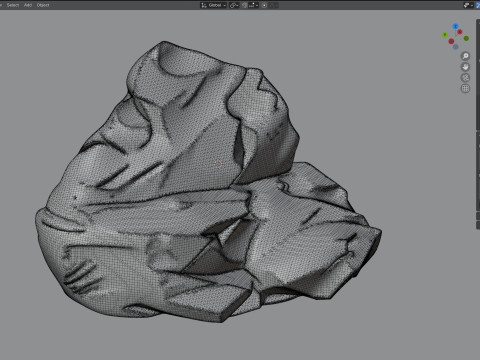Toggle the snap magnet icon
Image resolution: width=480 pixels, height=360 pixels.
245,5
